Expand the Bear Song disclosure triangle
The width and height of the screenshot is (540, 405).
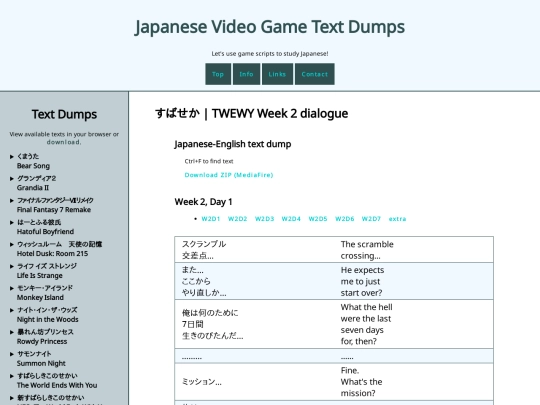(12, 157)
